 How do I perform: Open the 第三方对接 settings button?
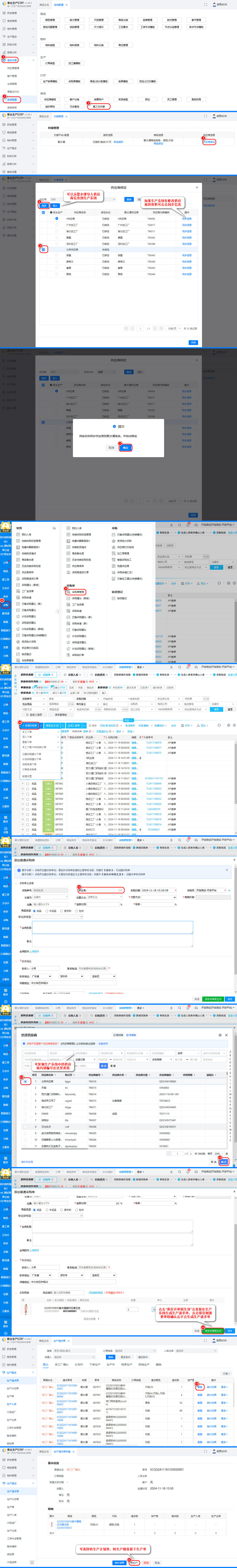99,106
